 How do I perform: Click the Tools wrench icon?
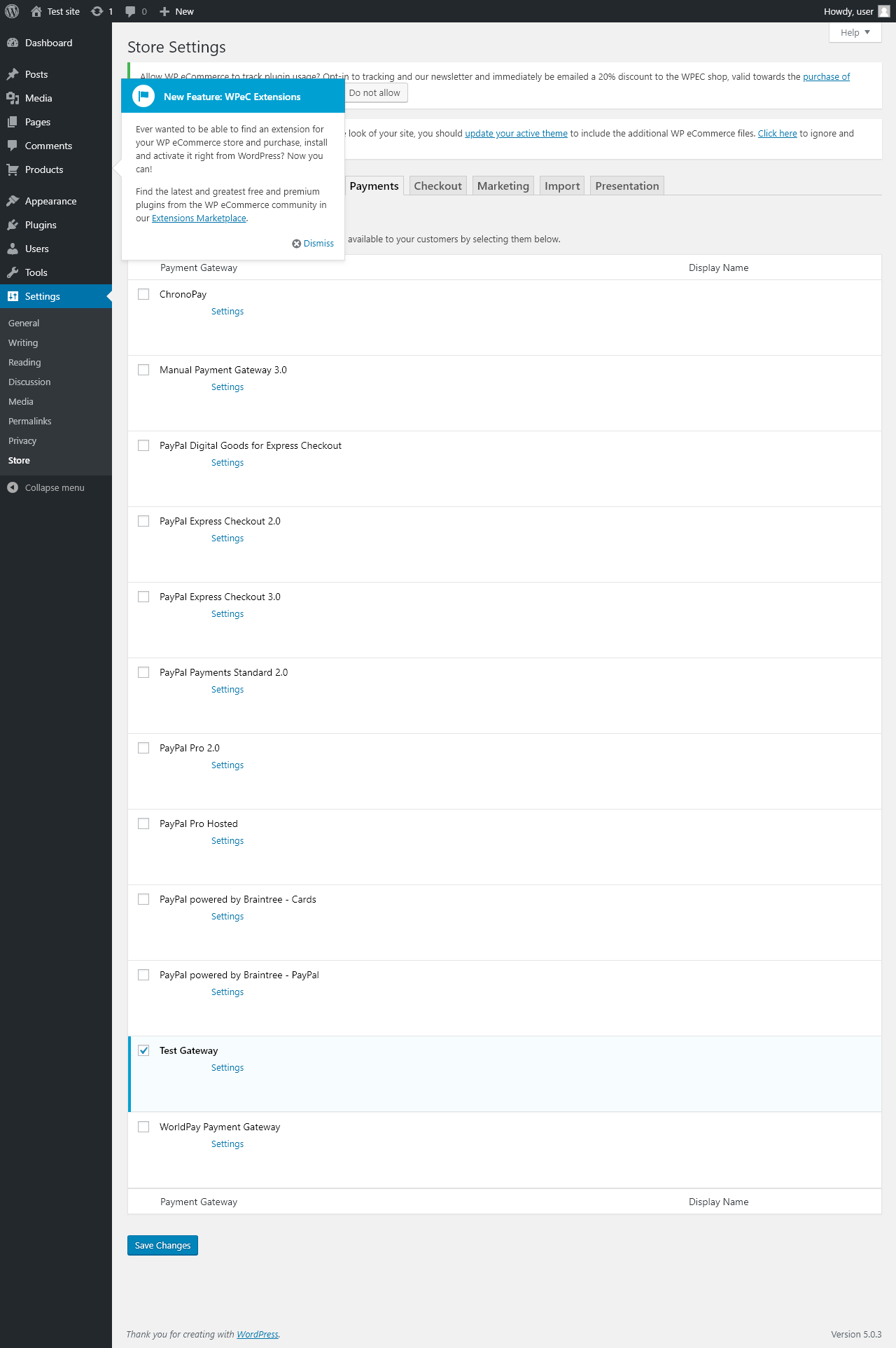point(13,272)
